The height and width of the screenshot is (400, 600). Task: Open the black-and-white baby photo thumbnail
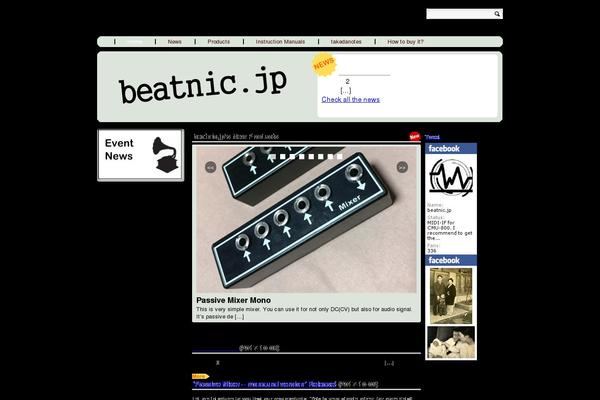(x=451, y=342)
